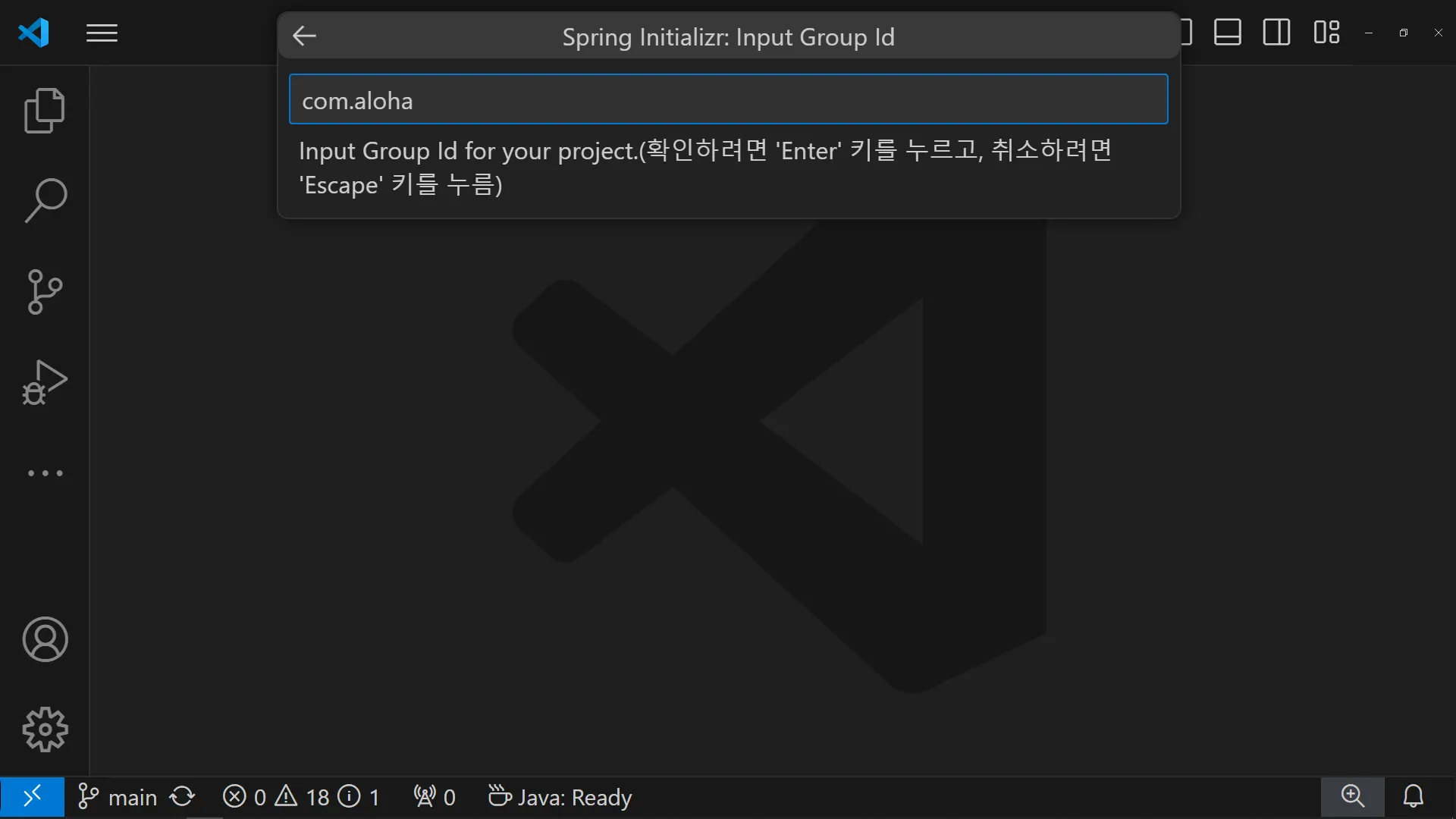The image size is (1456, 819).
Task: Expand additional views via ellipsis icon
Action: coord(45,473)
